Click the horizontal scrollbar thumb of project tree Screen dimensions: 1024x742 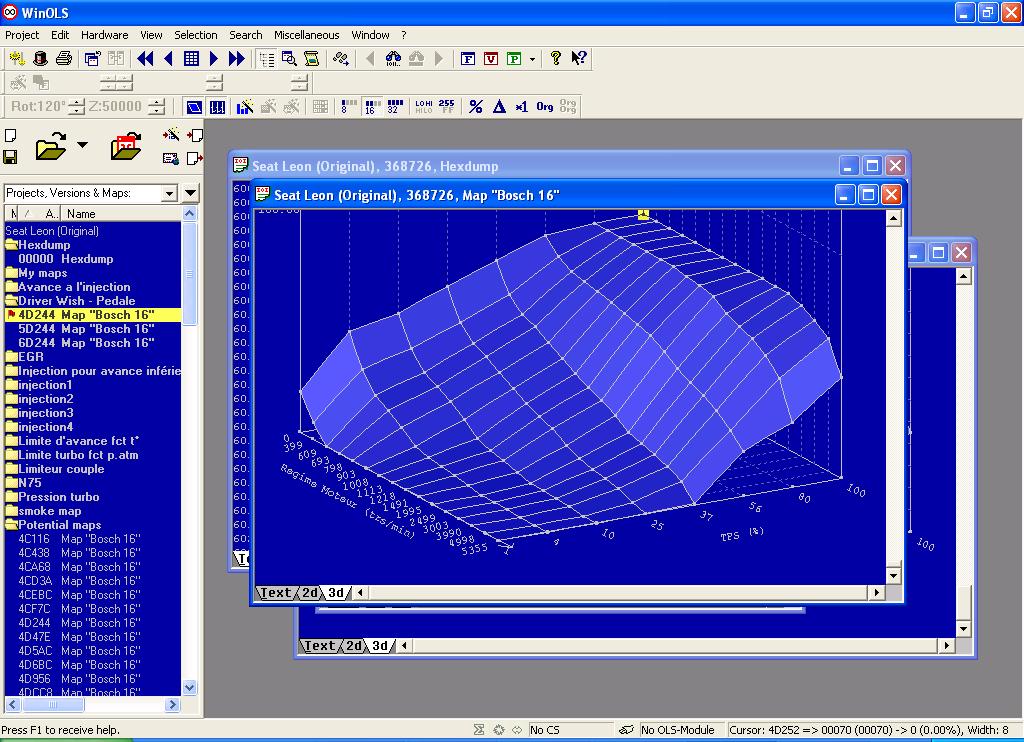[x=53, y=705]
